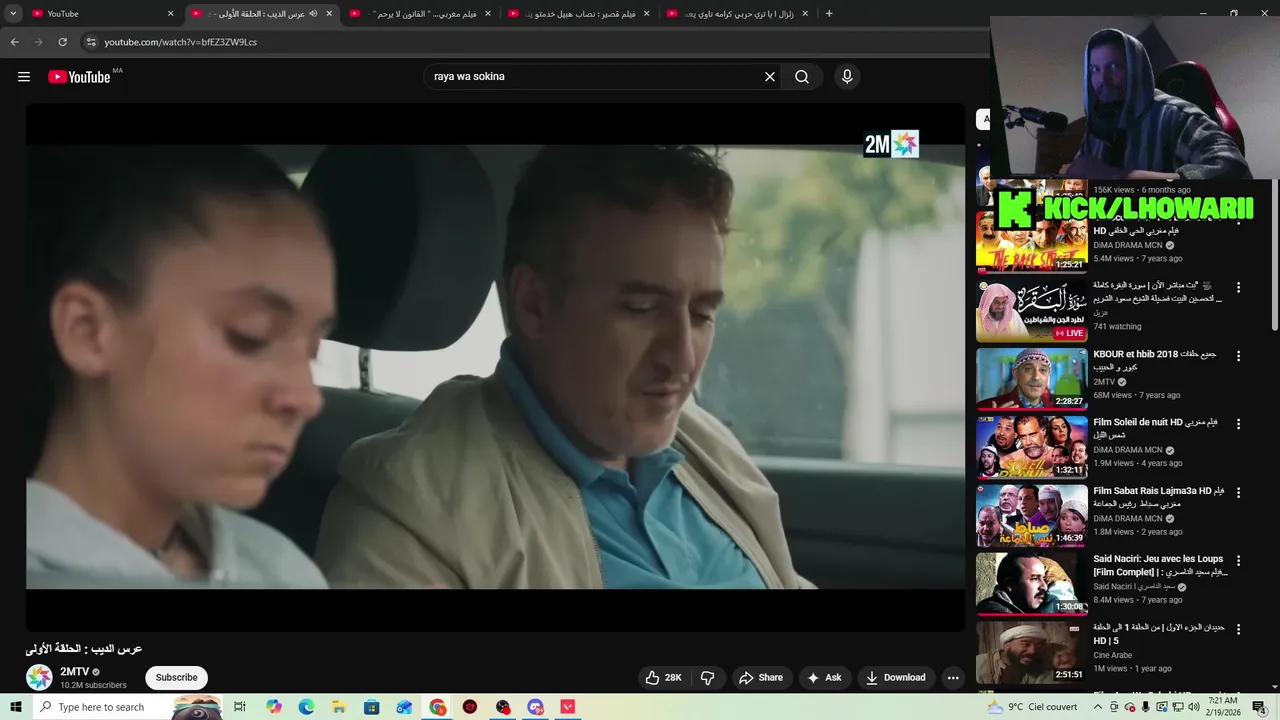Viewport: 1280px width, 720px height.
Task: Open the Copilot icon on the taskbar
Action: pyautogui.click(x=274, y=707)
